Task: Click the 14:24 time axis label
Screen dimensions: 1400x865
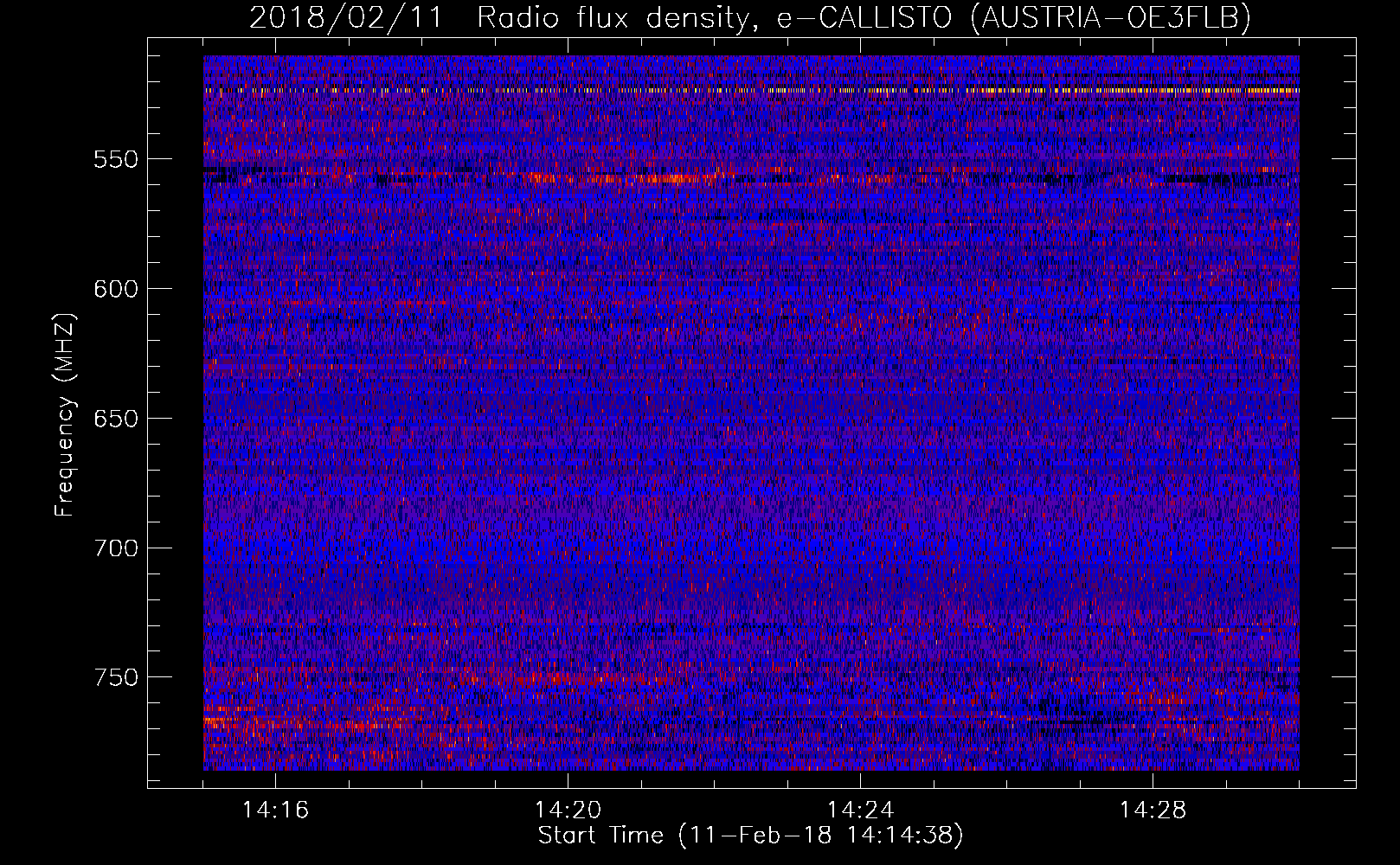Action: tap(861, 811)
